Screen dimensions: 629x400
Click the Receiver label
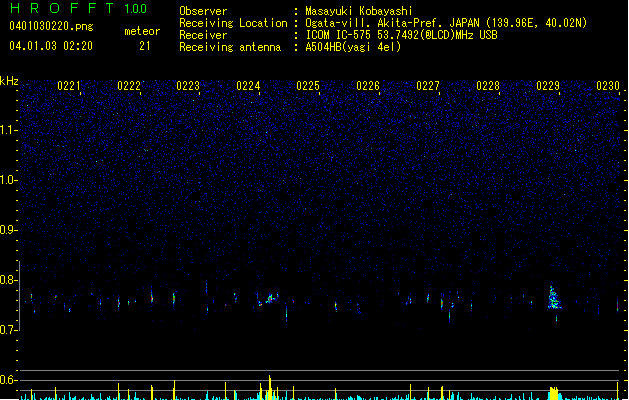(203, 35)
